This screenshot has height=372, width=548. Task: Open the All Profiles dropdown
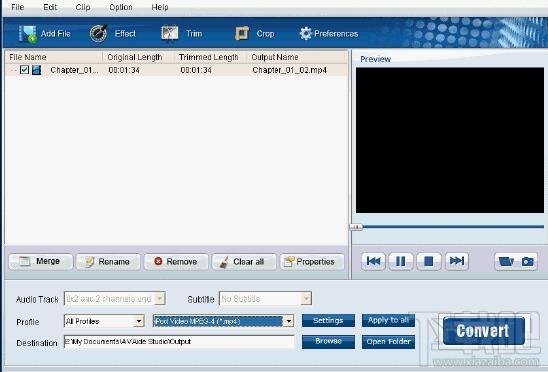[139, 321]
